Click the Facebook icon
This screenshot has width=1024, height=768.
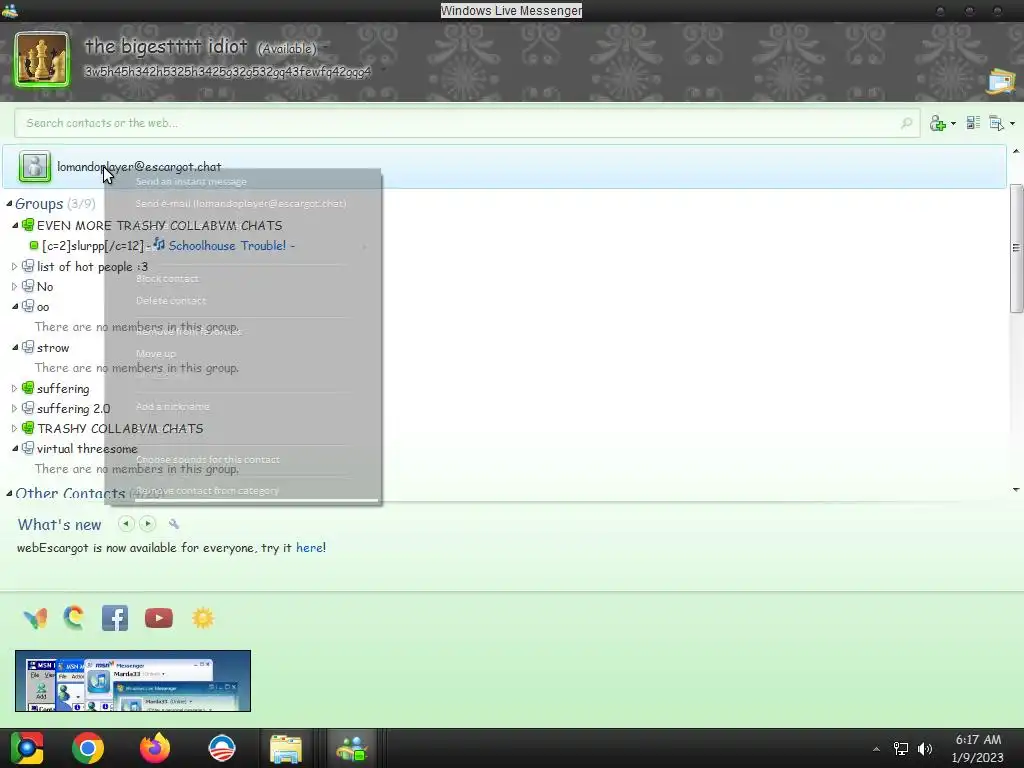115,618
